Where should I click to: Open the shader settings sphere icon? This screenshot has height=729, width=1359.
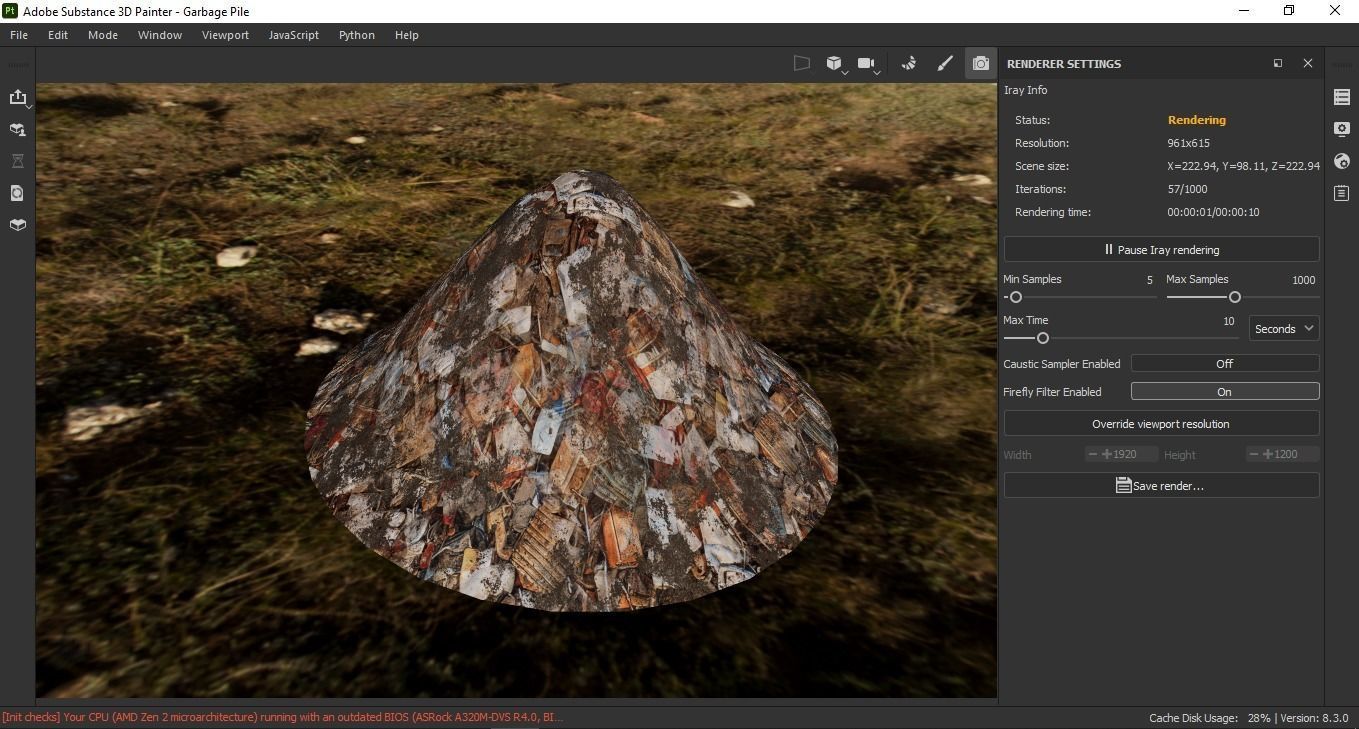[x=1342, y=161]
